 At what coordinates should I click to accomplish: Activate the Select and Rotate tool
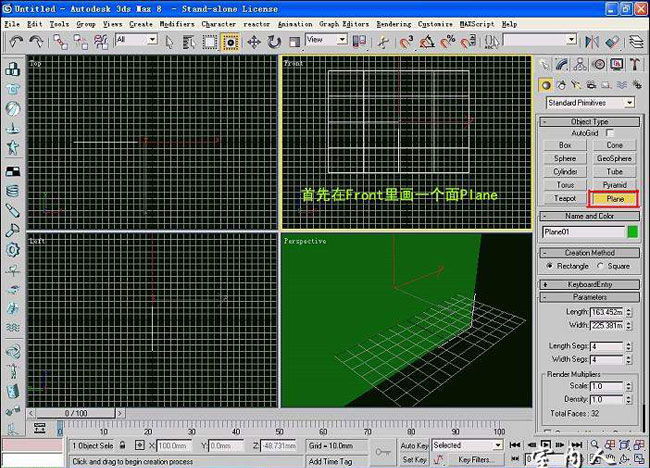(x=274, y=42)
